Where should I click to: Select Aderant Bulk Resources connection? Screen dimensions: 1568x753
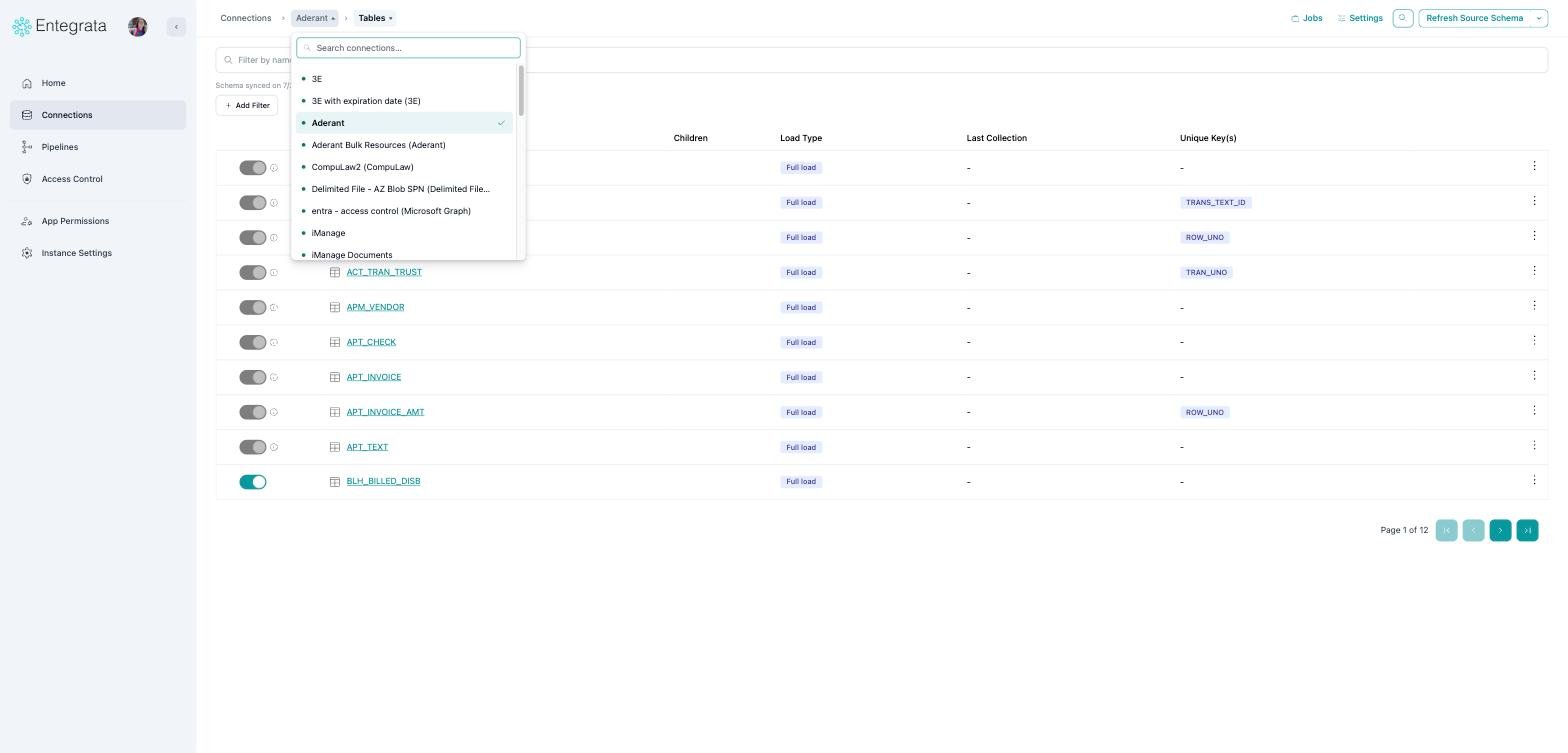pos(404,145)
